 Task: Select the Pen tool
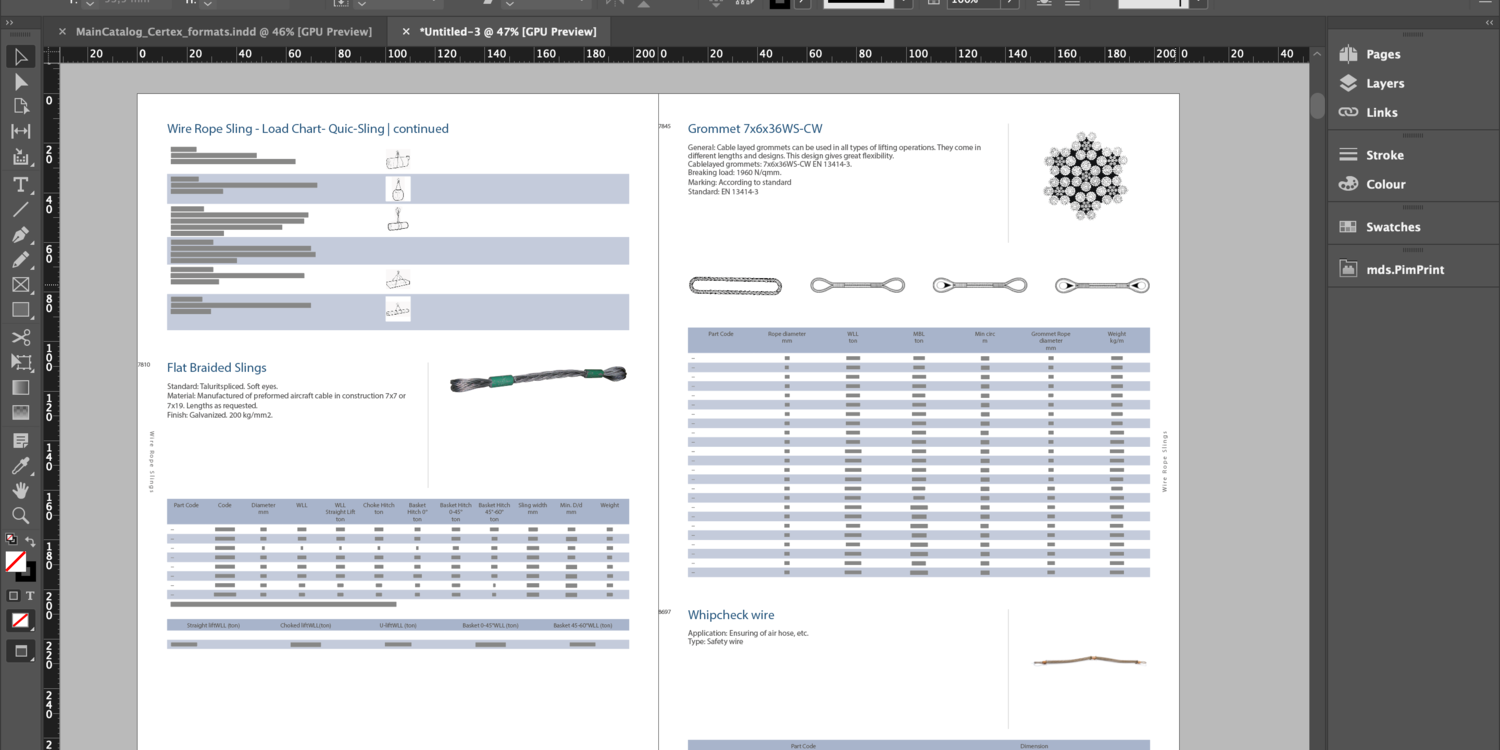pos(20,235)
